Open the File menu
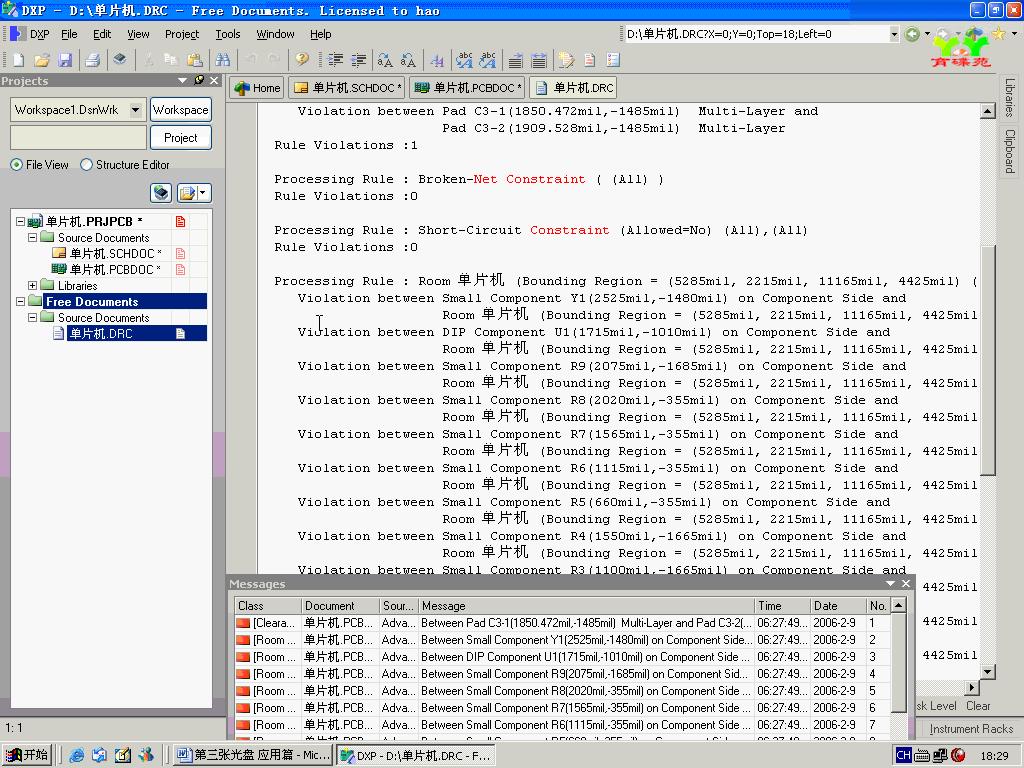The height and width of the screenshot is (768, 1024). tap(69, 34)
